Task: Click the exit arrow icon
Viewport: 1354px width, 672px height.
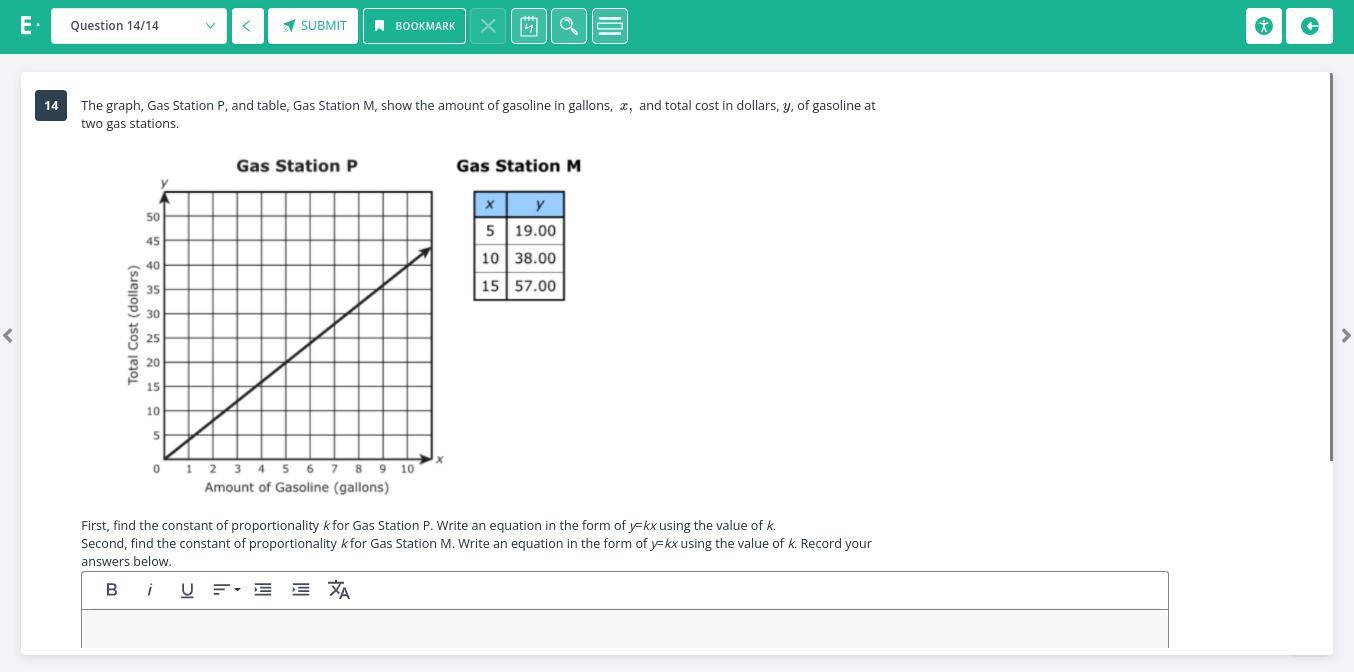Action: pos(1310,25)
